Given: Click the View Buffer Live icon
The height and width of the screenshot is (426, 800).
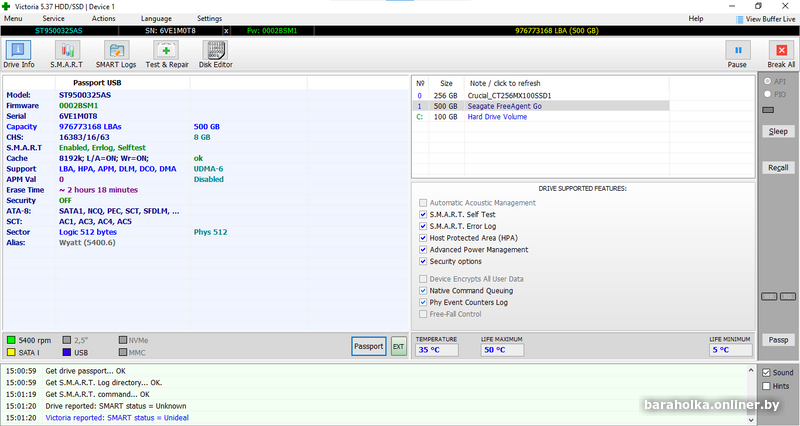Looking at the screenshot, I should pos(739,19).
